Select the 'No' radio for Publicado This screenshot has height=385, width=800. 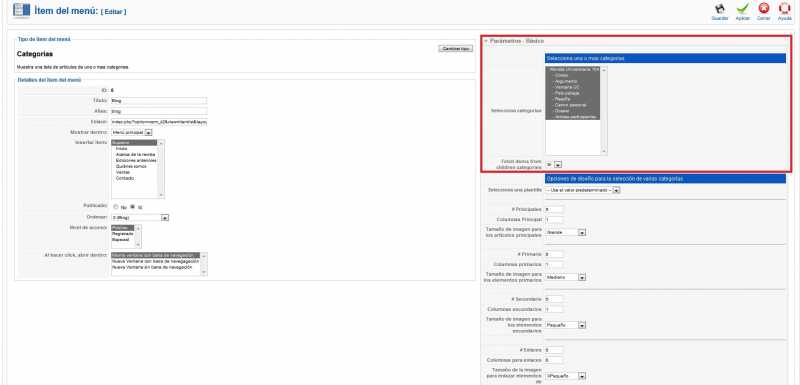(x=116, y=207)
